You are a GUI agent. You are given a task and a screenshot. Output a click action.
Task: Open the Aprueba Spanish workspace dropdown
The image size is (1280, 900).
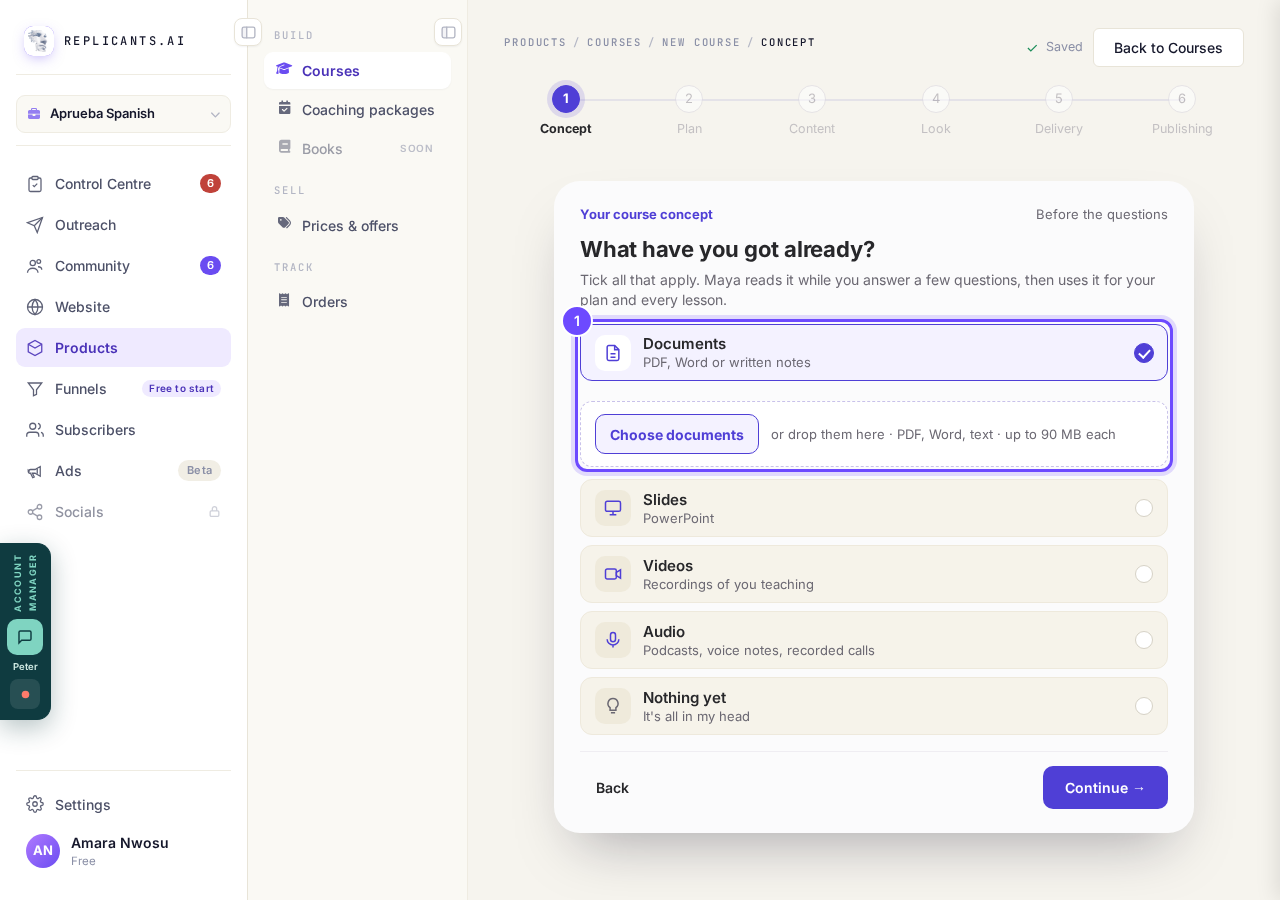(123, 114)
